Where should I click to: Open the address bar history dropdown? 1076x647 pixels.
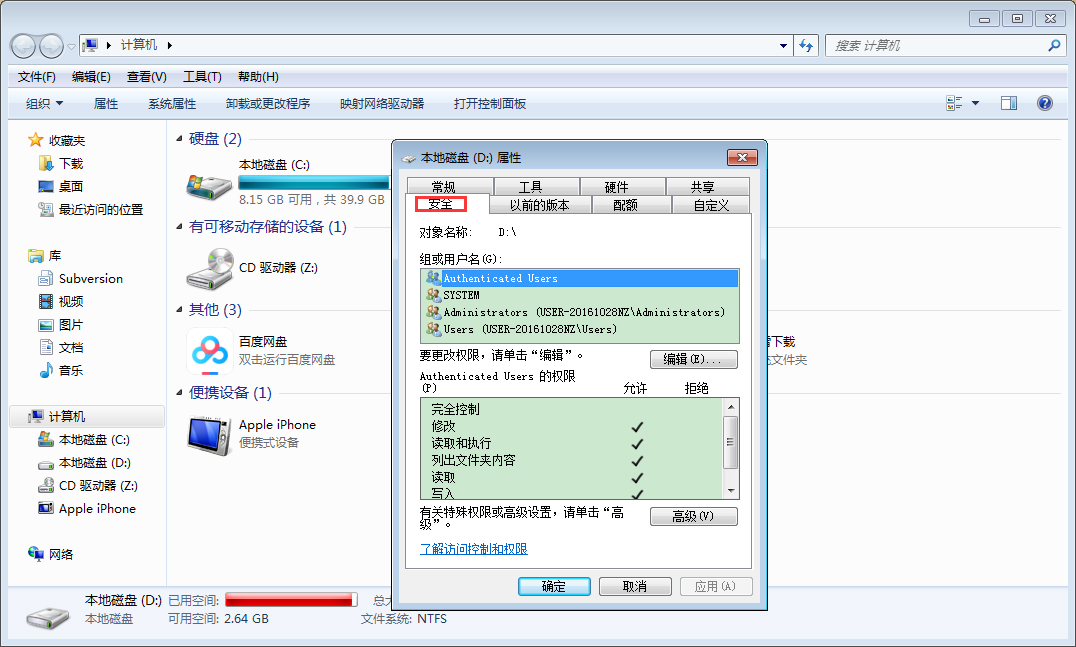tap(782, 45)
